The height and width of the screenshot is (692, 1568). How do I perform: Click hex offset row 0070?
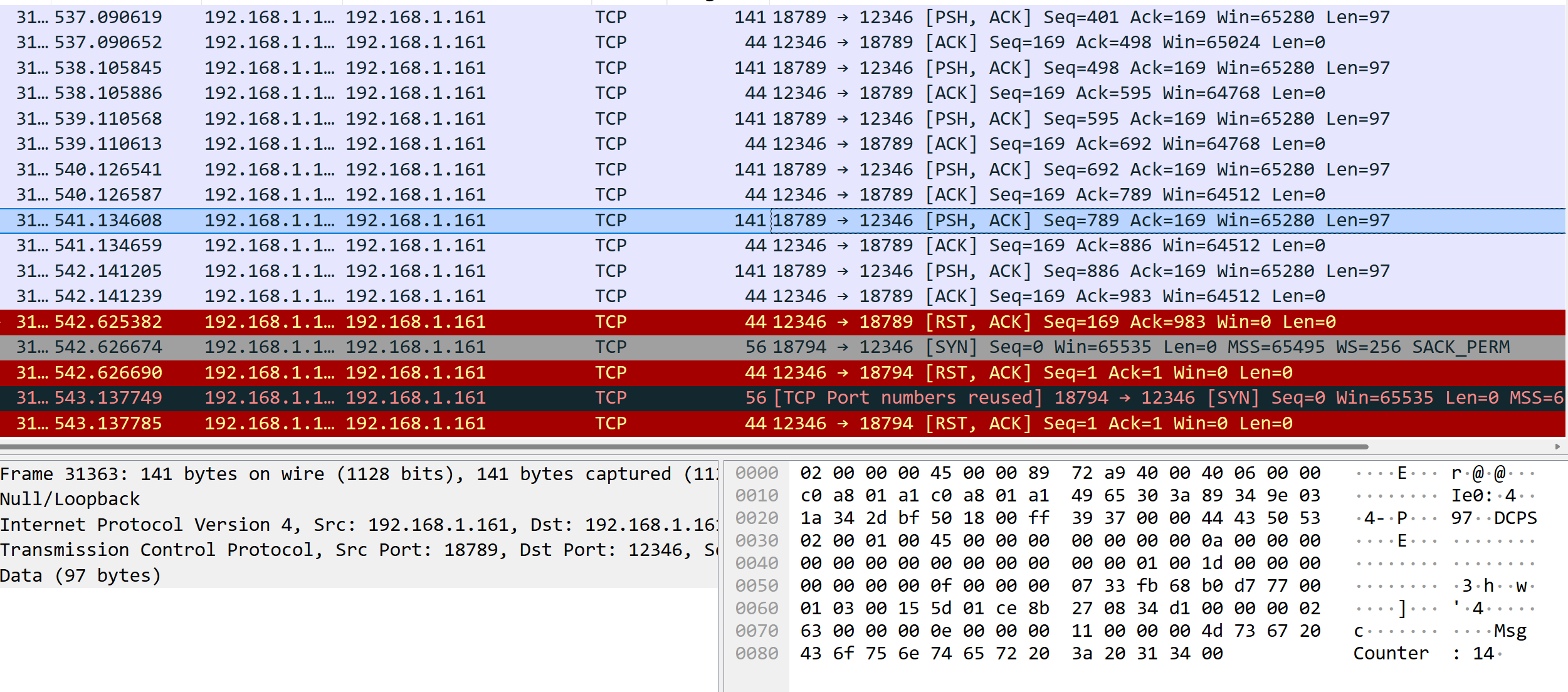pyautogui.click(x=756, y=631)
